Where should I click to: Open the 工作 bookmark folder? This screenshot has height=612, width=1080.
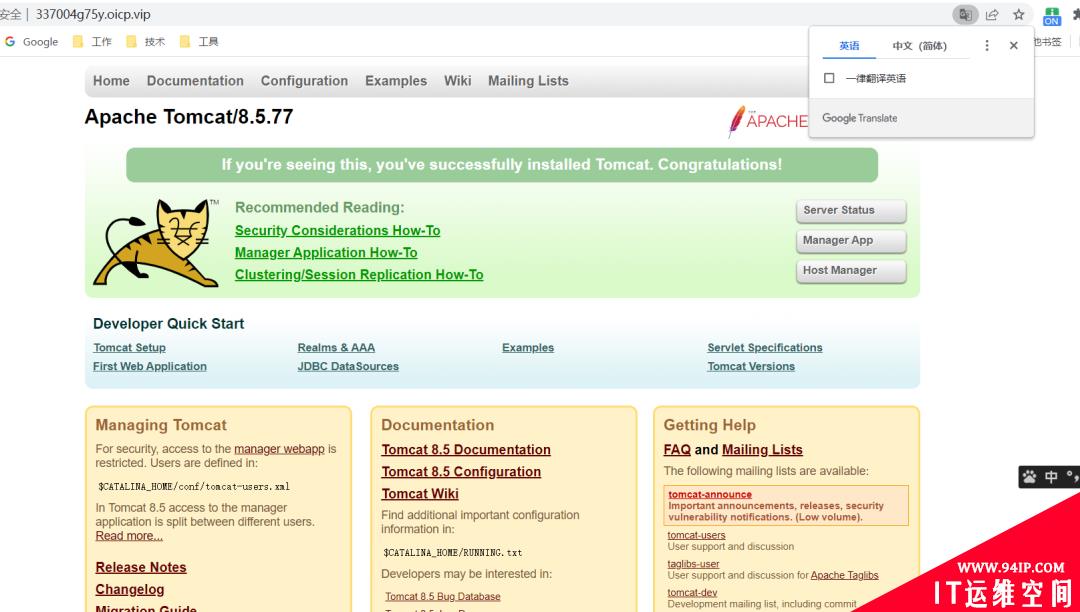pyautogui.click(x=92, y=41)
